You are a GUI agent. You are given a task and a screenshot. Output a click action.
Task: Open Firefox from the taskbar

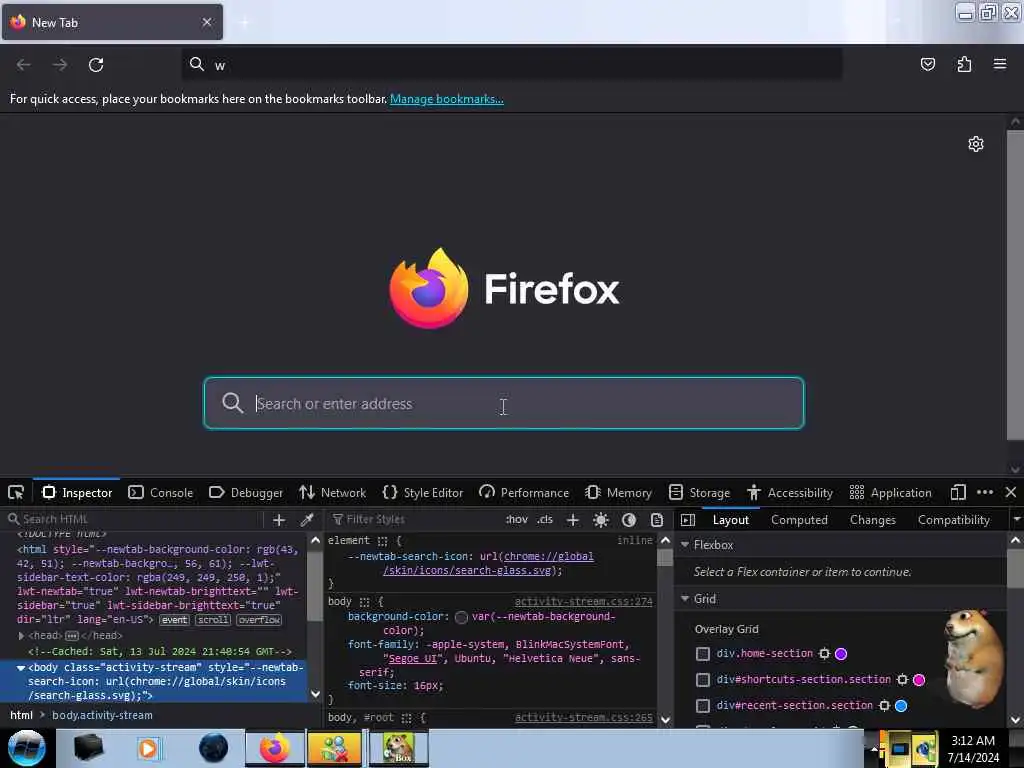tap(275, 748)
